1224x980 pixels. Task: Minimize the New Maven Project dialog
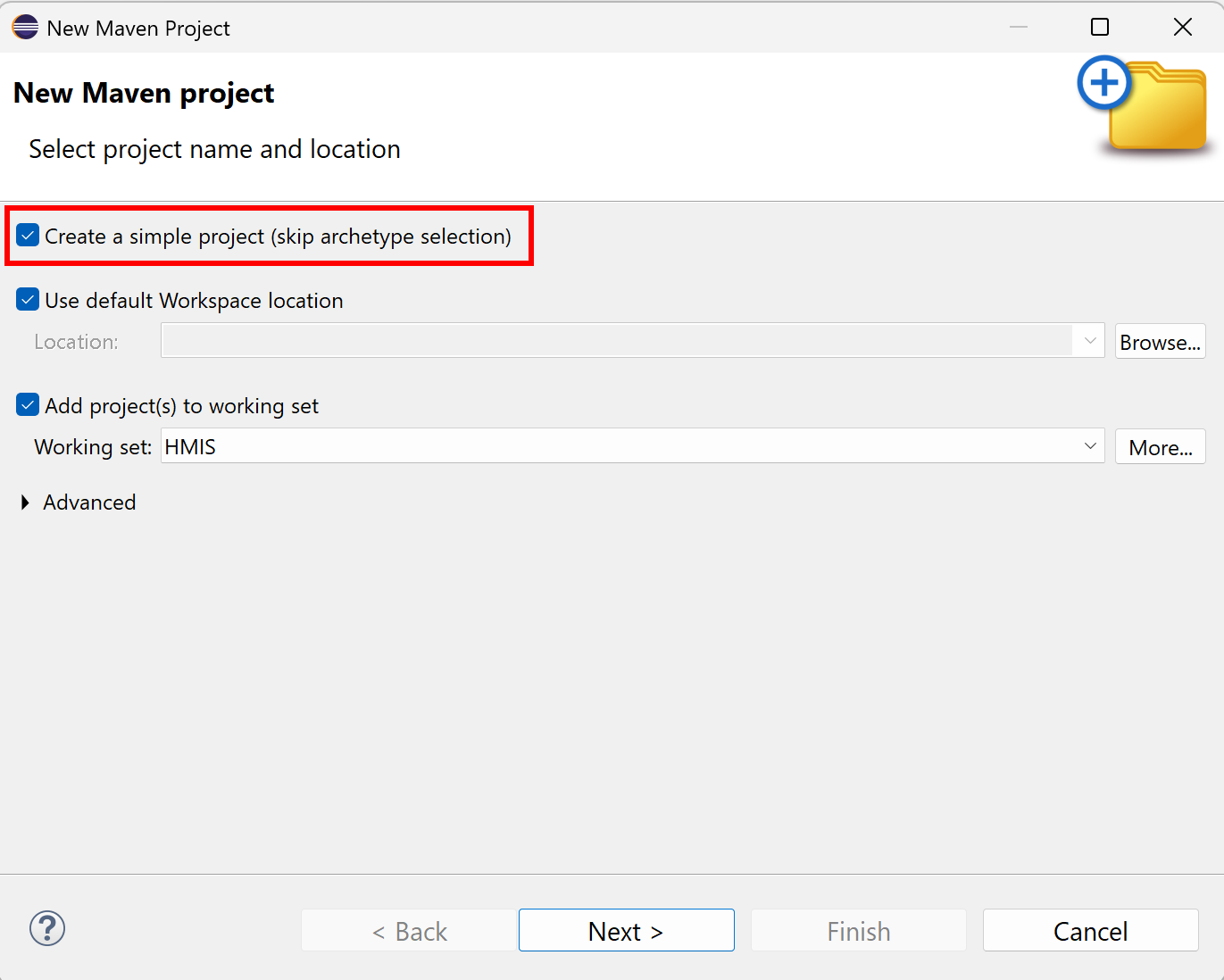click(1019, 27)
